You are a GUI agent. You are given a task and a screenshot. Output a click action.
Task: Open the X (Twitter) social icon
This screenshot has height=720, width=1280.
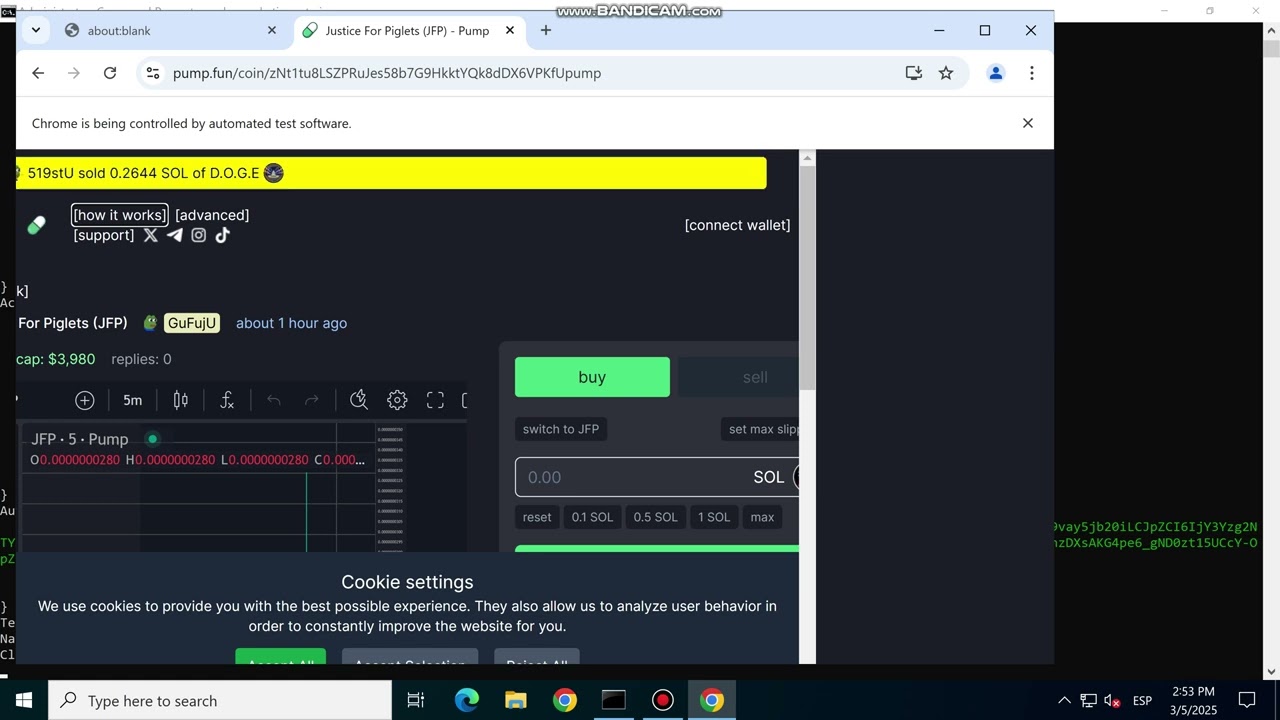click(x=150, y=235)
